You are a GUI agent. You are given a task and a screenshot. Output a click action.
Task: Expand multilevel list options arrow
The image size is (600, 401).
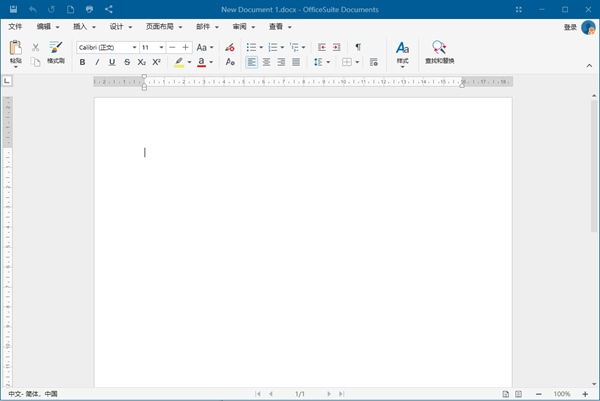(303, 47)
